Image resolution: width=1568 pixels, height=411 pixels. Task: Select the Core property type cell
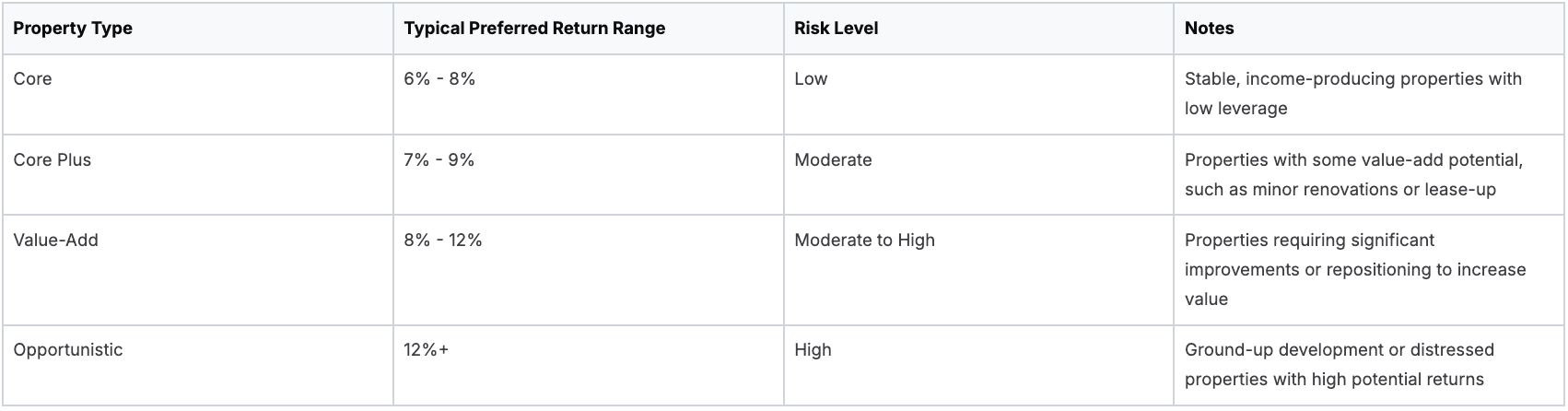(x=32, y=79)
